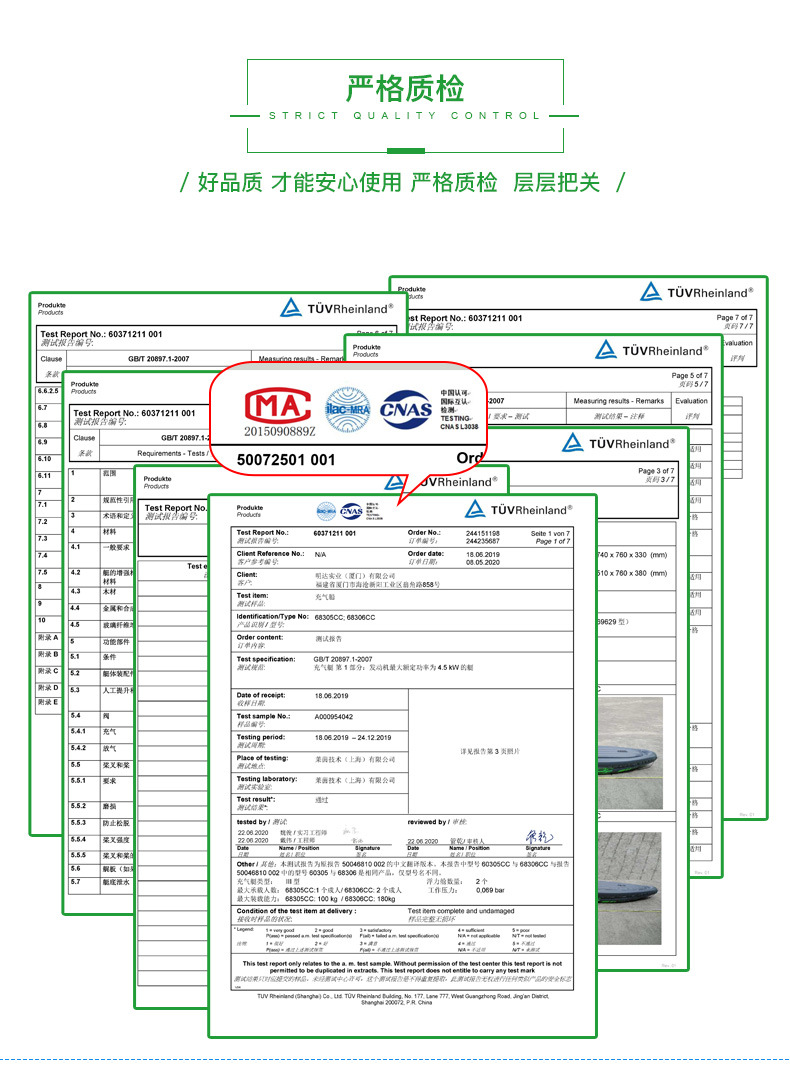Click order number '244151198'
The height and width of the screenshot is (1070, 790).
point(483,534)
